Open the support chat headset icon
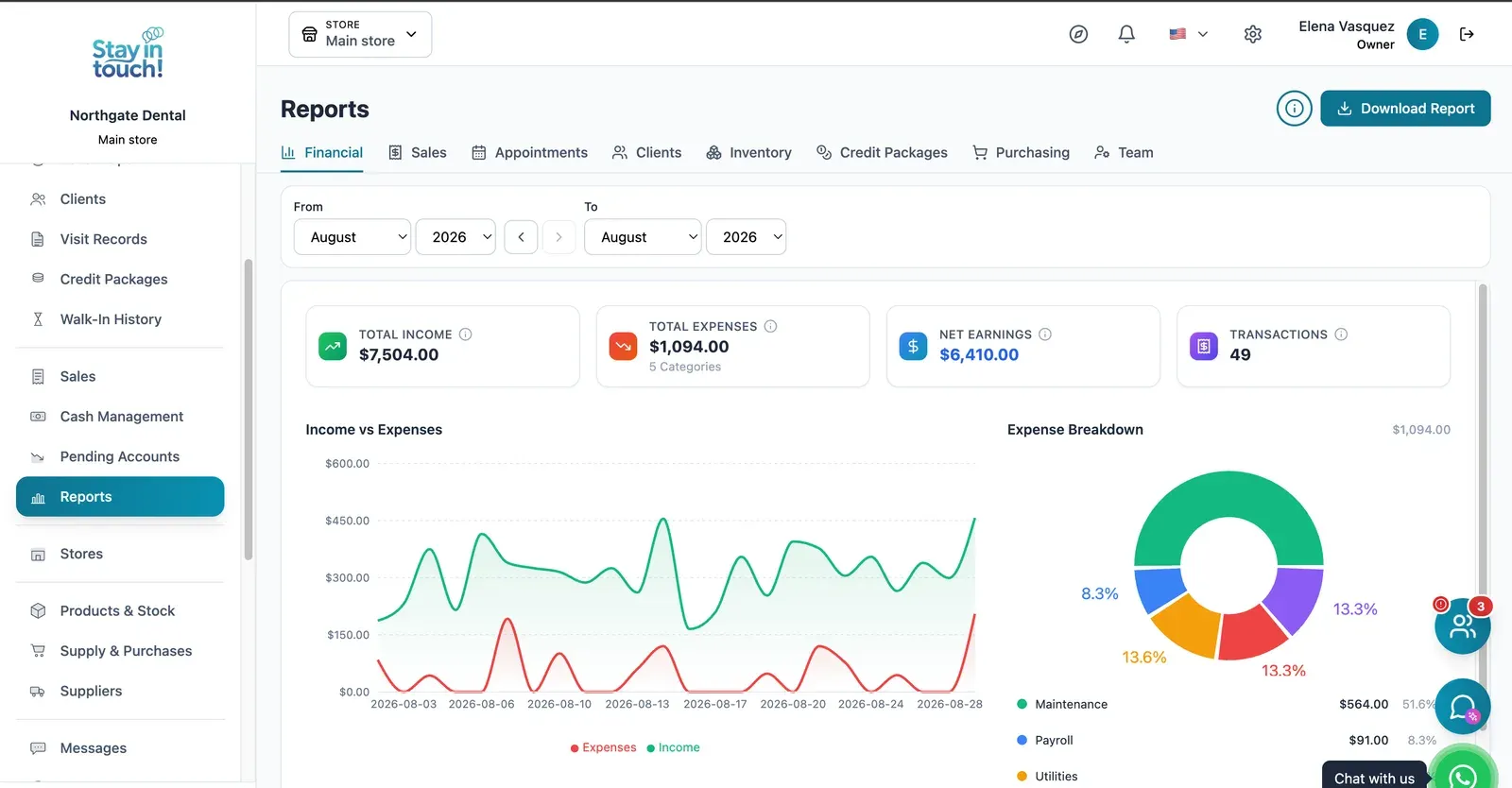This screenshot has width=1512, height=788. pos(1463,707)
